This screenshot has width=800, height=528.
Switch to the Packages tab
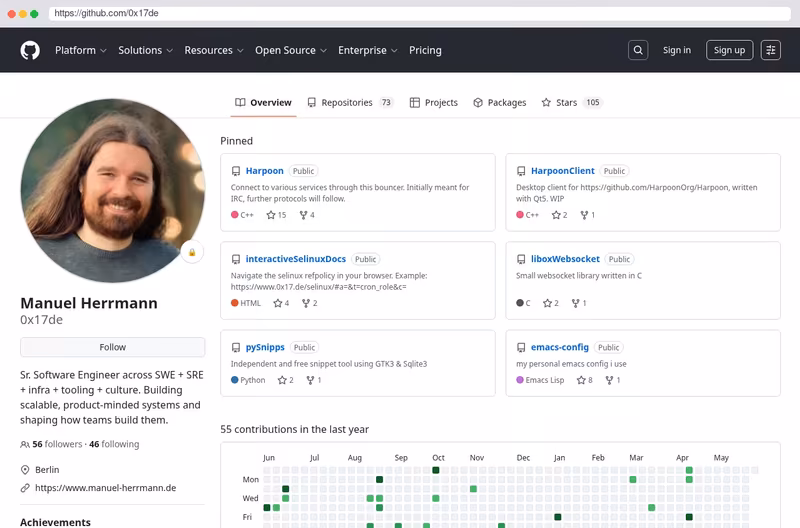point(499,103)
